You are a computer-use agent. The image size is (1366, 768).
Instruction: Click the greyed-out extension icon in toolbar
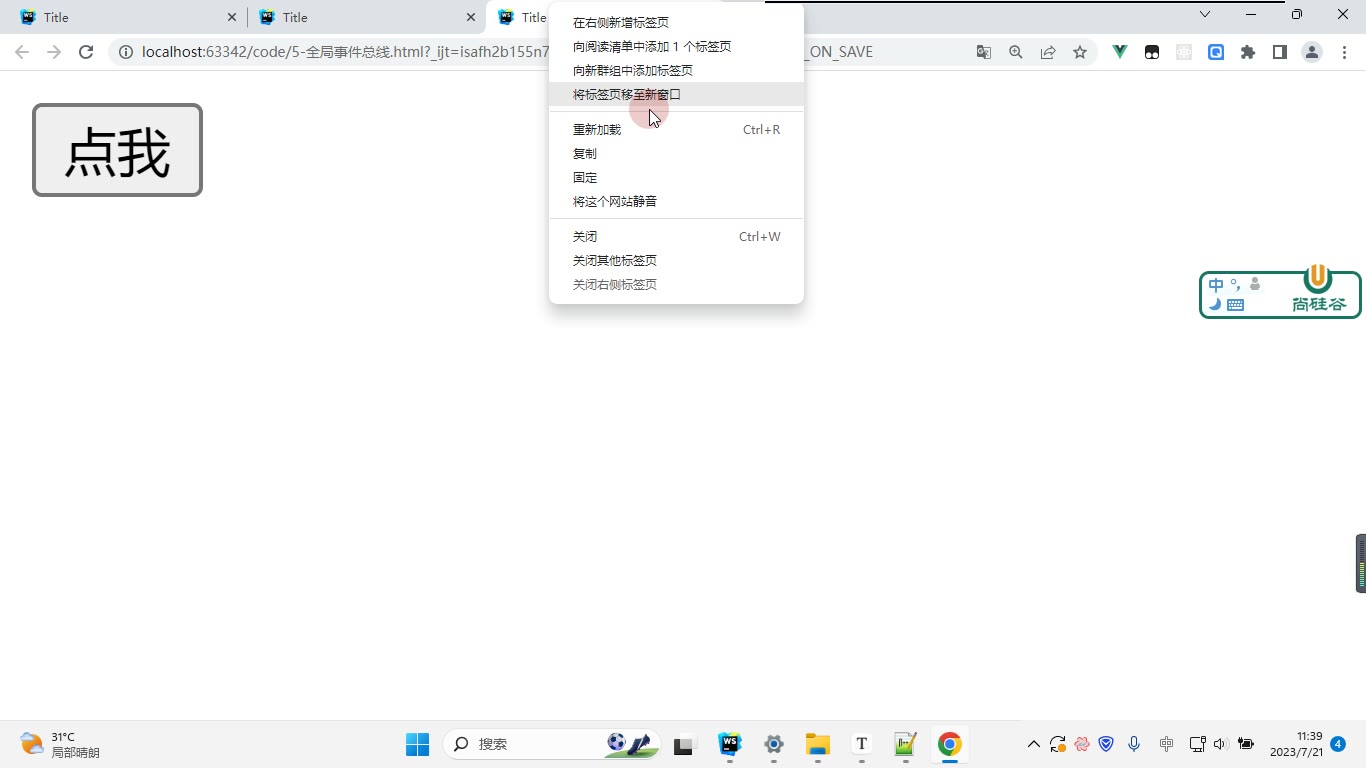pos(1184,52)
